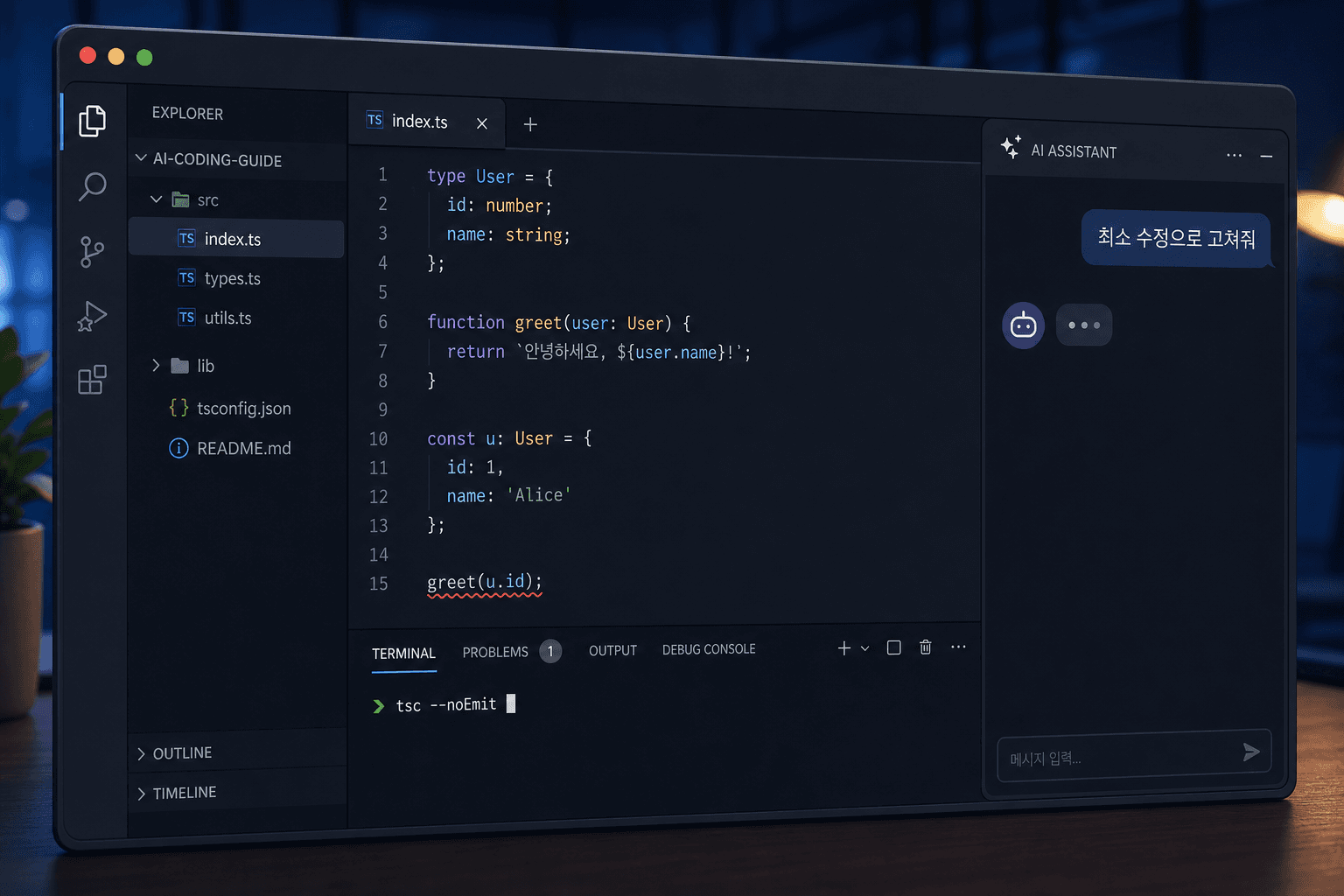Click the robot assistant avatar
Screen dimensions: 1344x896
[x=1023, y=325]
